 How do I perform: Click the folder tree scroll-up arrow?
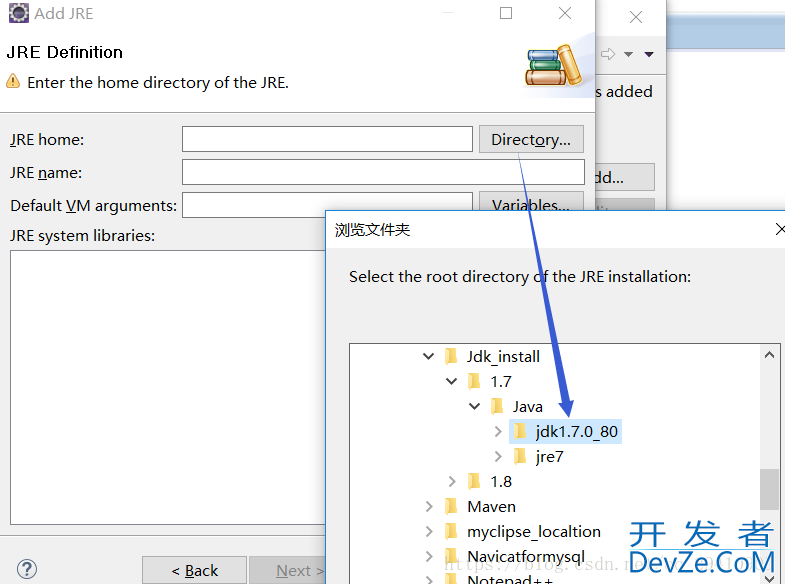click(x=769, y=355)
